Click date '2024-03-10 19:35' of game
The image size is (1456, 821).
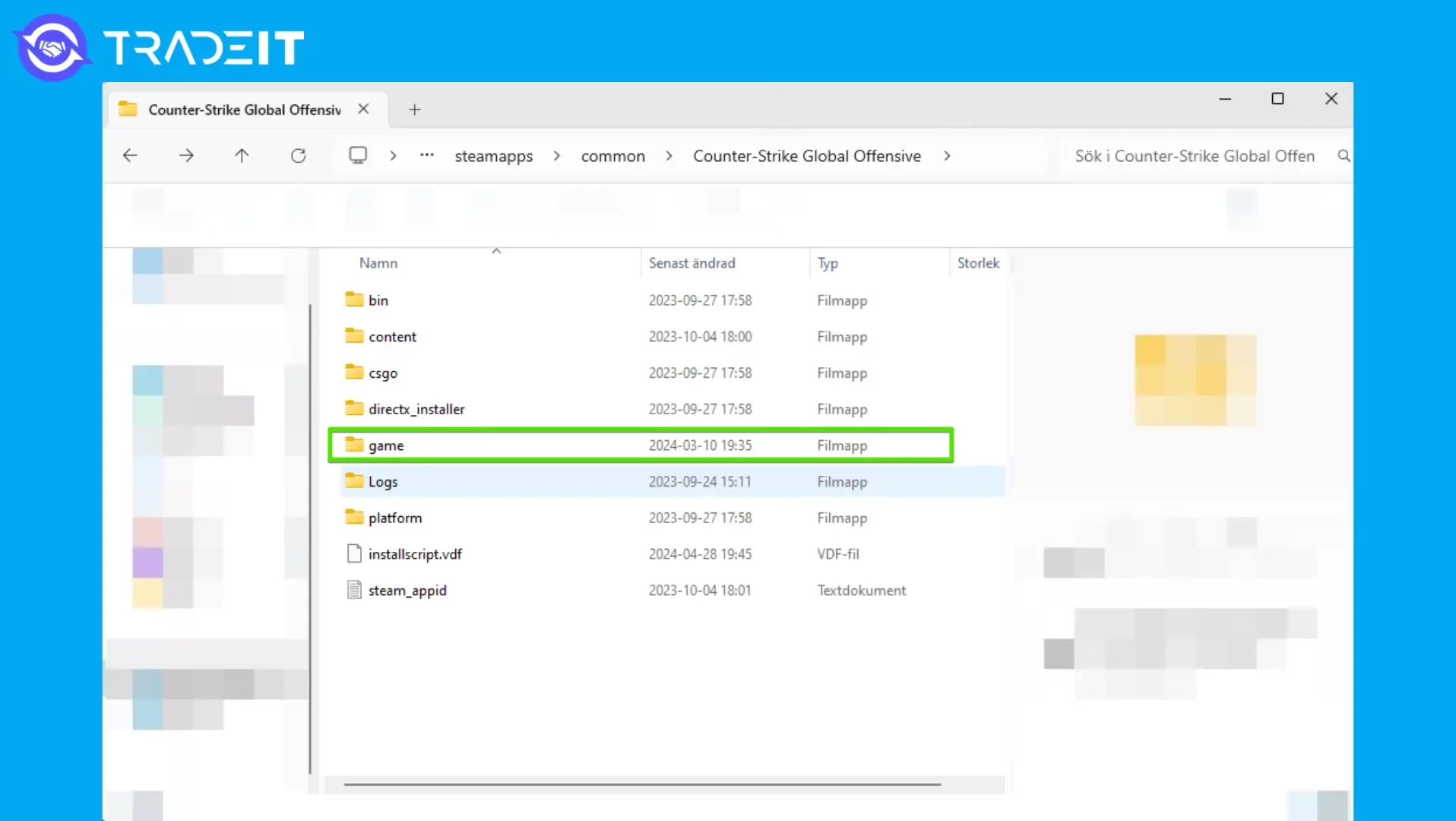pyautogui.click(x=700, y=445)
